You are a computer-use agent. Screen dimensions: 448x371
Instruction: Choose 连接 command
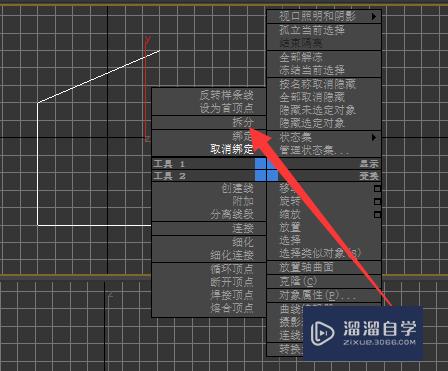tap(243, 229)
